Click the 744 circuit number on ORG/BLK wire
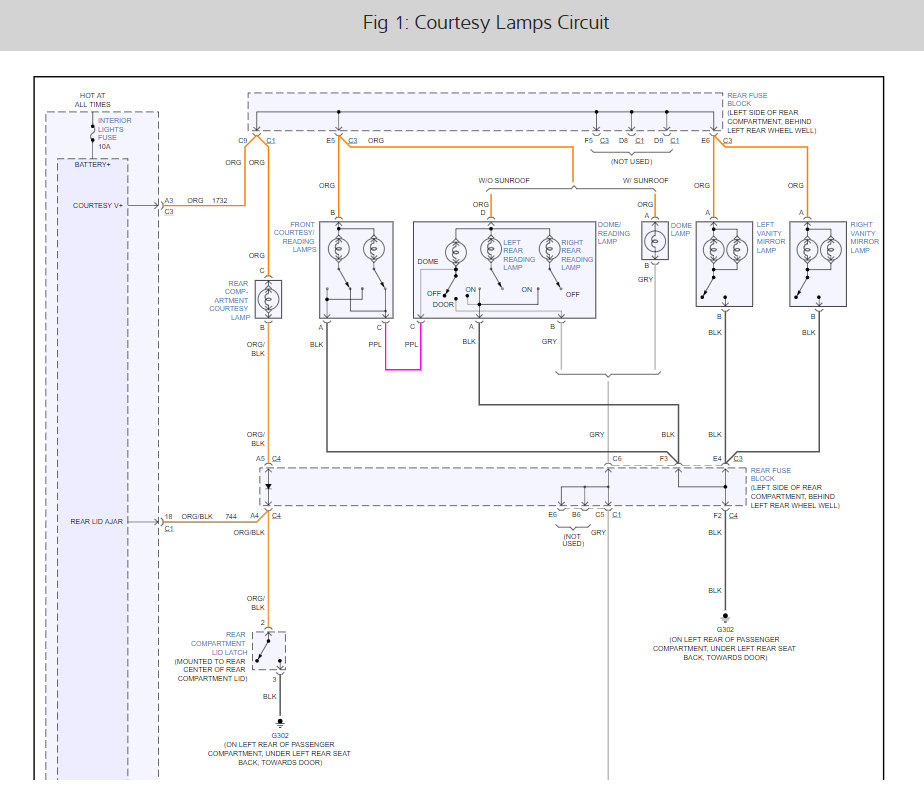The height and width of the screenshot is (810, 924). point(230,516)
